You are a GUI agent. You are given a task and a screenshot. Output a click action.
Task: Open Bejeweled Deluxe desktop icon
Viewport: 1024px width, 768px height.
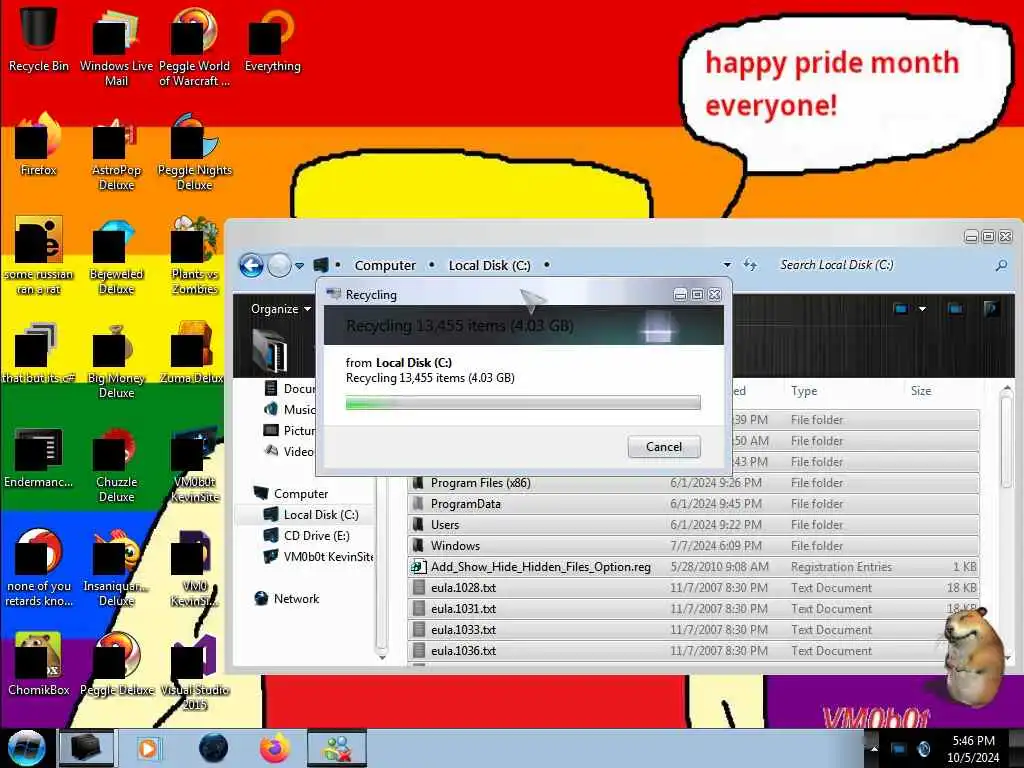pos(116,255)
